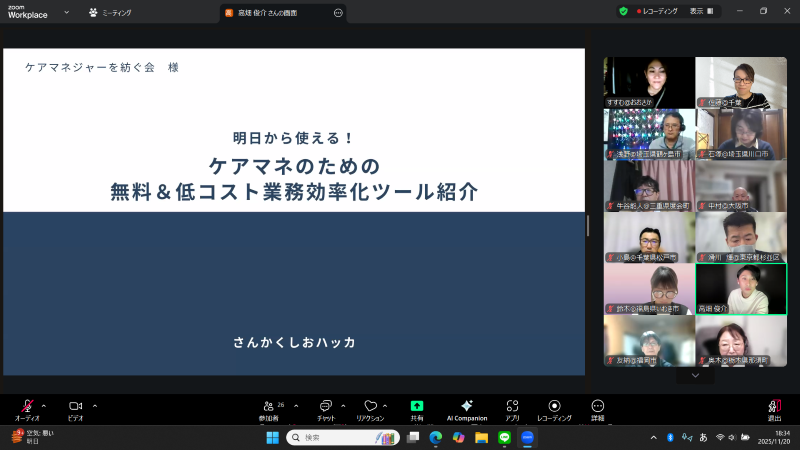800x450 pixels.
Task: Expand video options arrow beside ビデオ
Action: coord(95,405)
